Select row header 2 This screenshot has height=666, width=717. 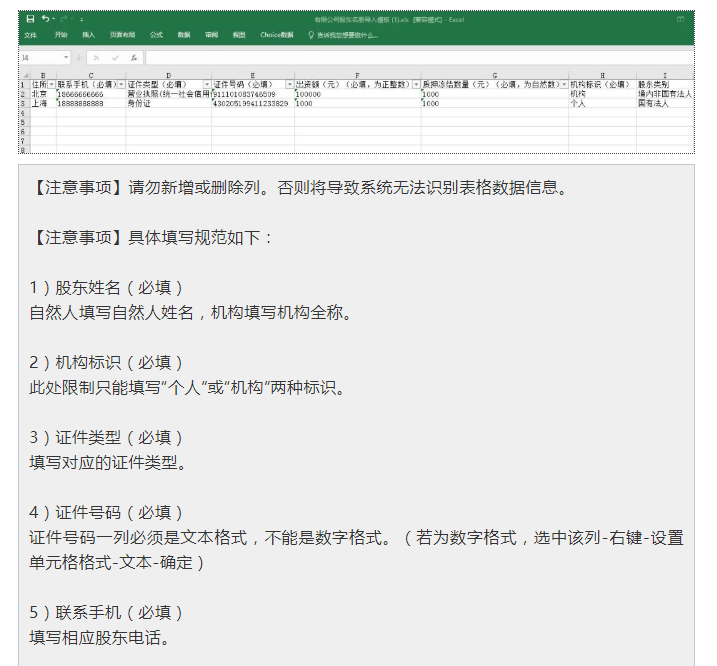pos(25,94)
